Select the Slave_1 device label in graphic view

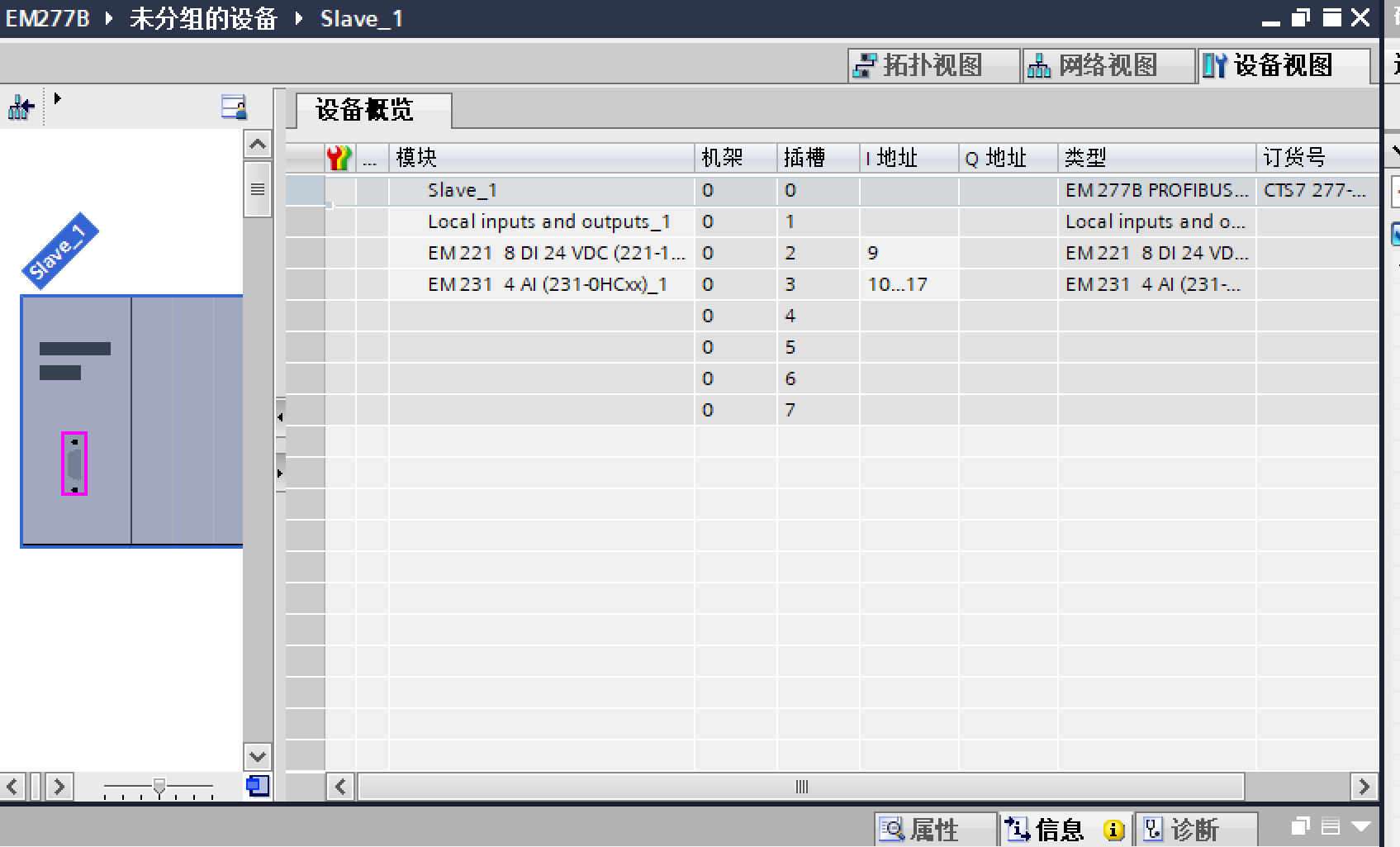tap(59, 251)
